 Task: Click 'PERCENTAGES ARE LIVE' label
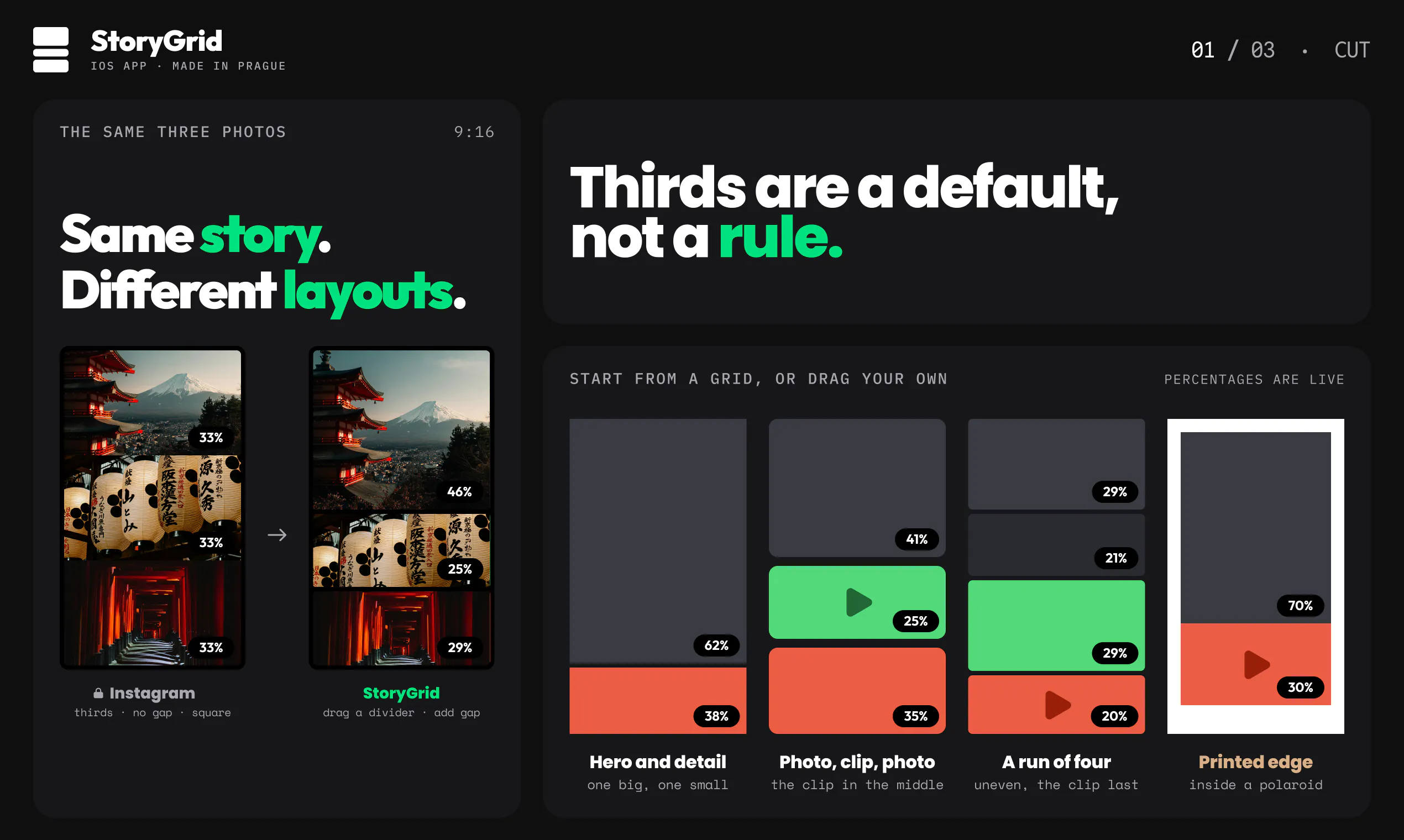click(x=1255, y=379)
